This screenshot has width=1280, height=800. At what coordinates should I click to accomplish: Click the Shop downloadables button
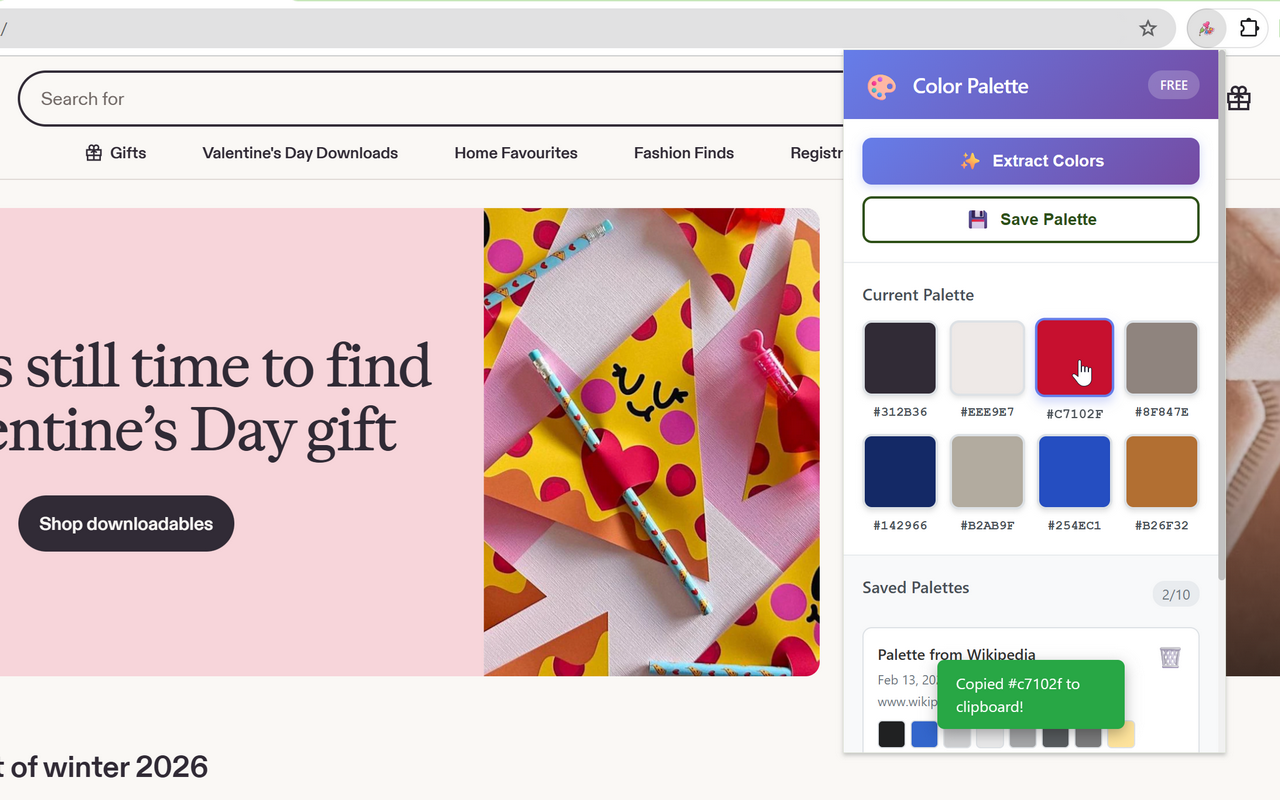click(x=126, y=523)
